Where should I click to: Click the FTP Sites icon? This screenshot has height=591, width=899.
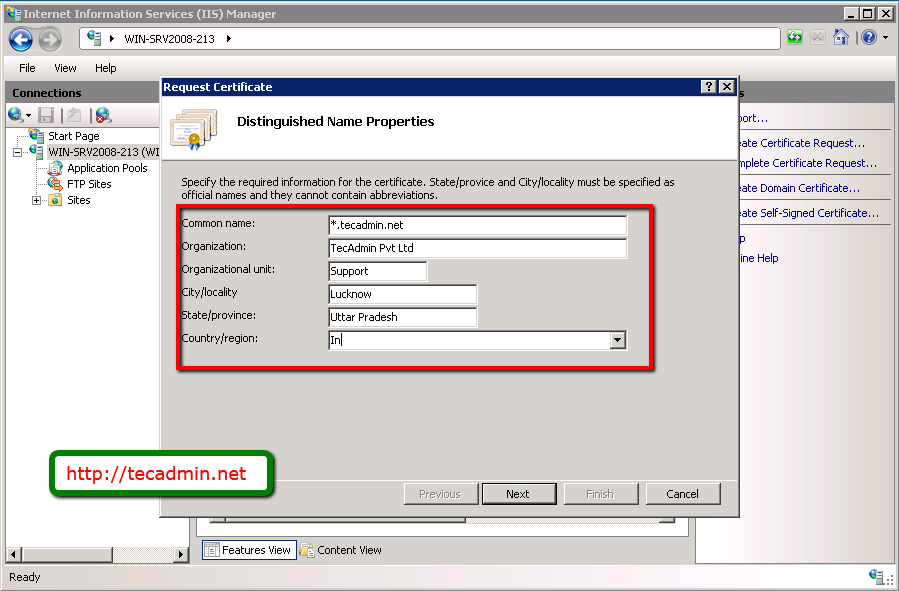pos(55,184)
